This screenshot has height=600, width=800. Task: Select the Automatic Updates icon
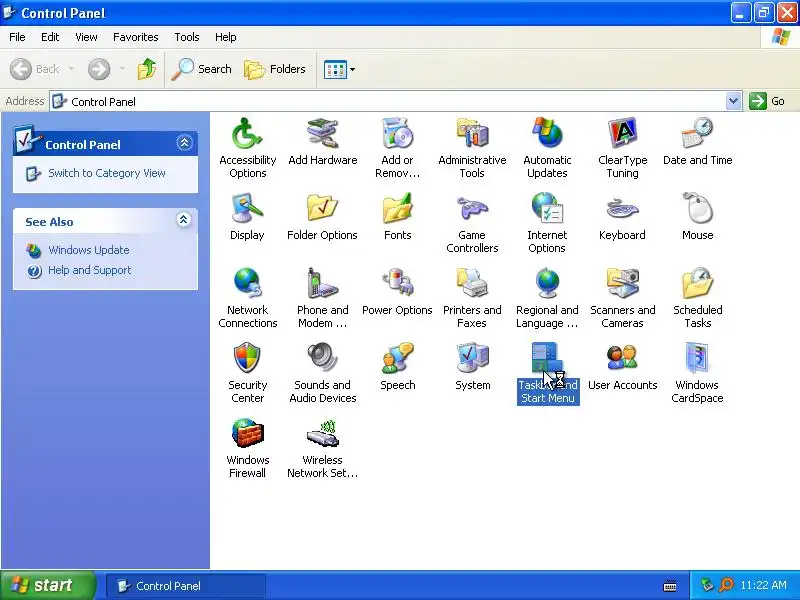click(x=547, y=134)
